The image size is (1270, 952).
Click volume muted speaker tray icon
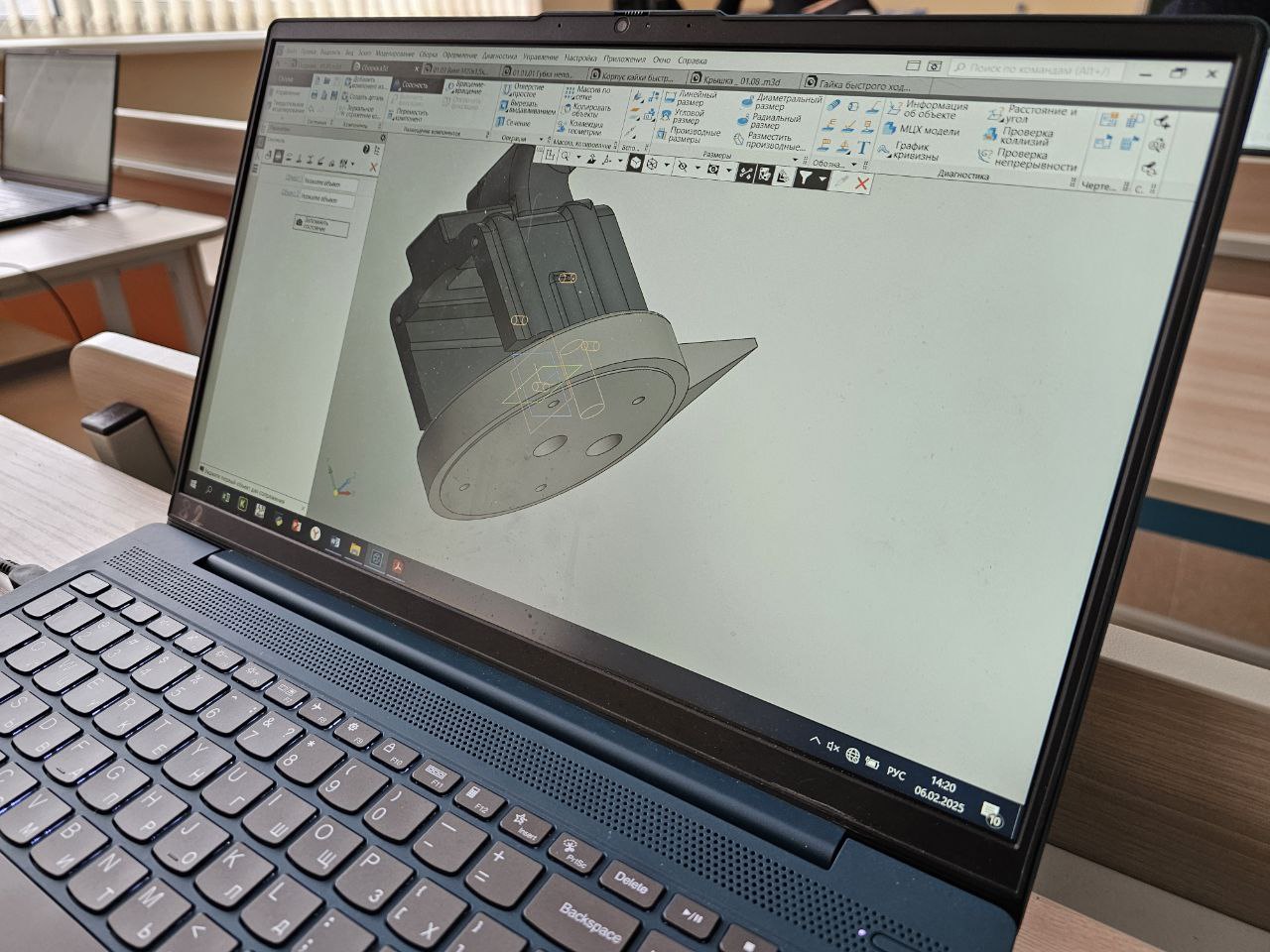(832, 747)
